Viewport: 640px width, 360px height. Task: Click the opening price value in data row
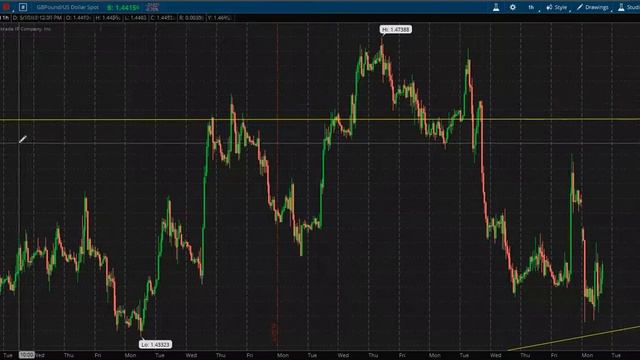79,18
